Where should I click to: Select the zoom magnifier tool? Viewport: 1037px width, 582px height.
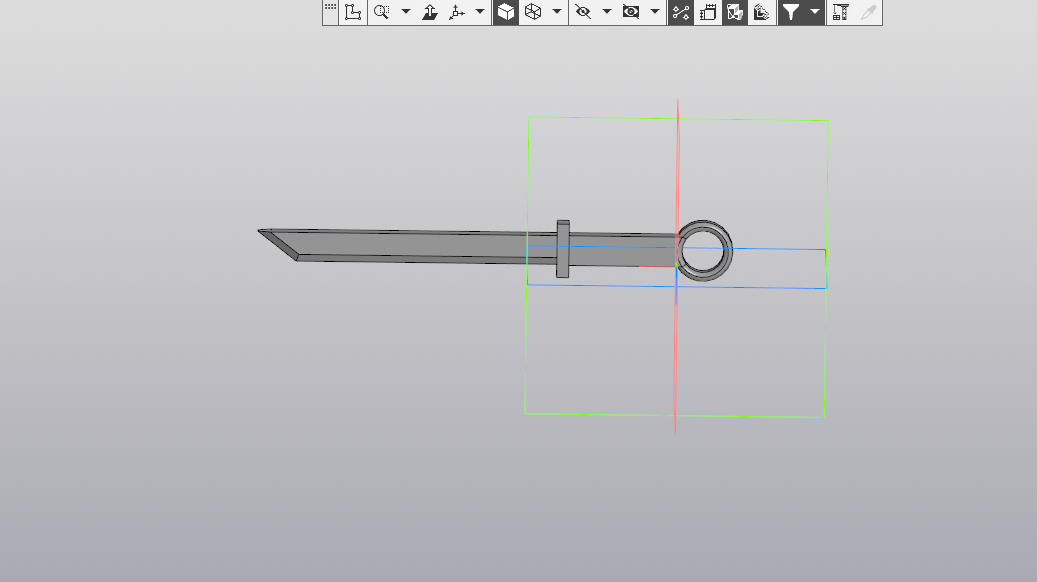[x=382, y=12]
